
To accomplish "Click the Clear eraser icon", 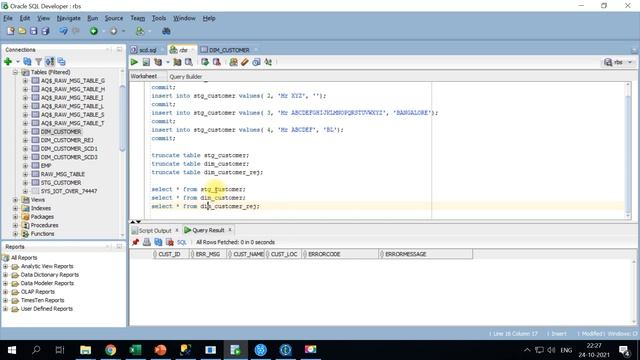I will [x=245, y=62].
